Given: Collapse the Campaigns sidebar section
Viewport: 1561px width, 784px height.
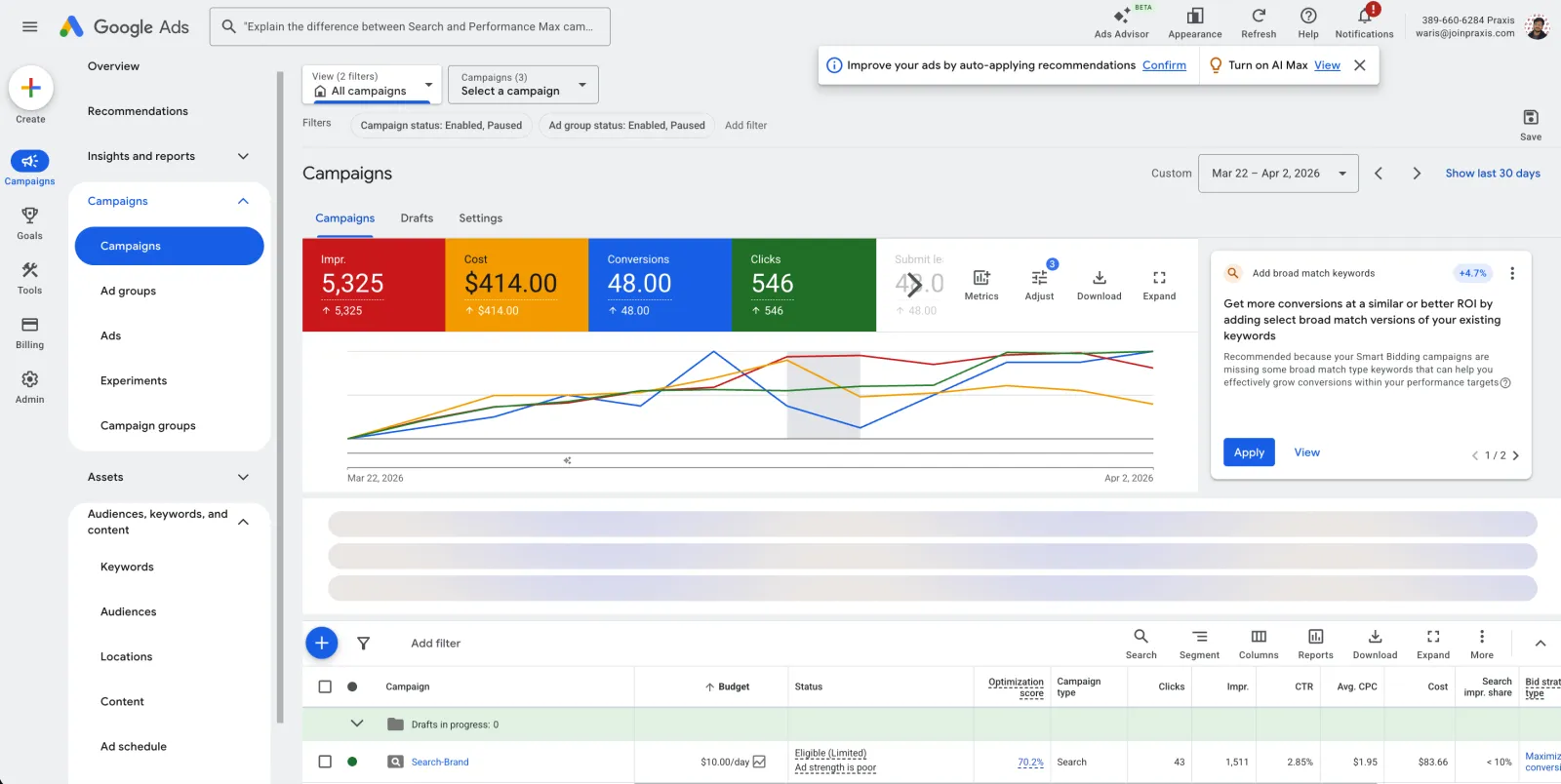Looking at the screenshot, I should 243,201.
